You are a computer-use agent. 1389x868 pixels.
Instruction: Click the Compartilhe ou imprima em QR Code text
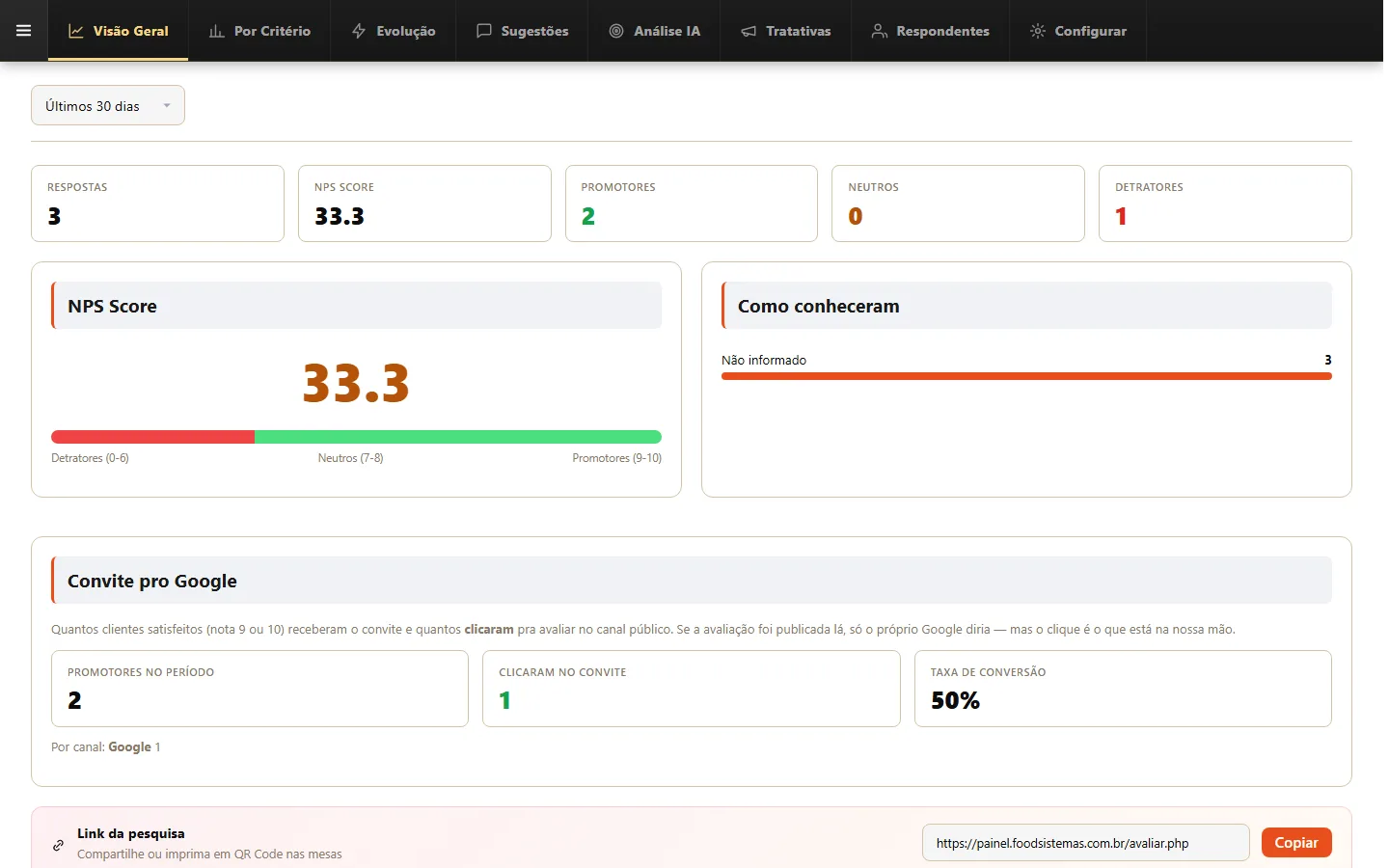click(209, 854)
